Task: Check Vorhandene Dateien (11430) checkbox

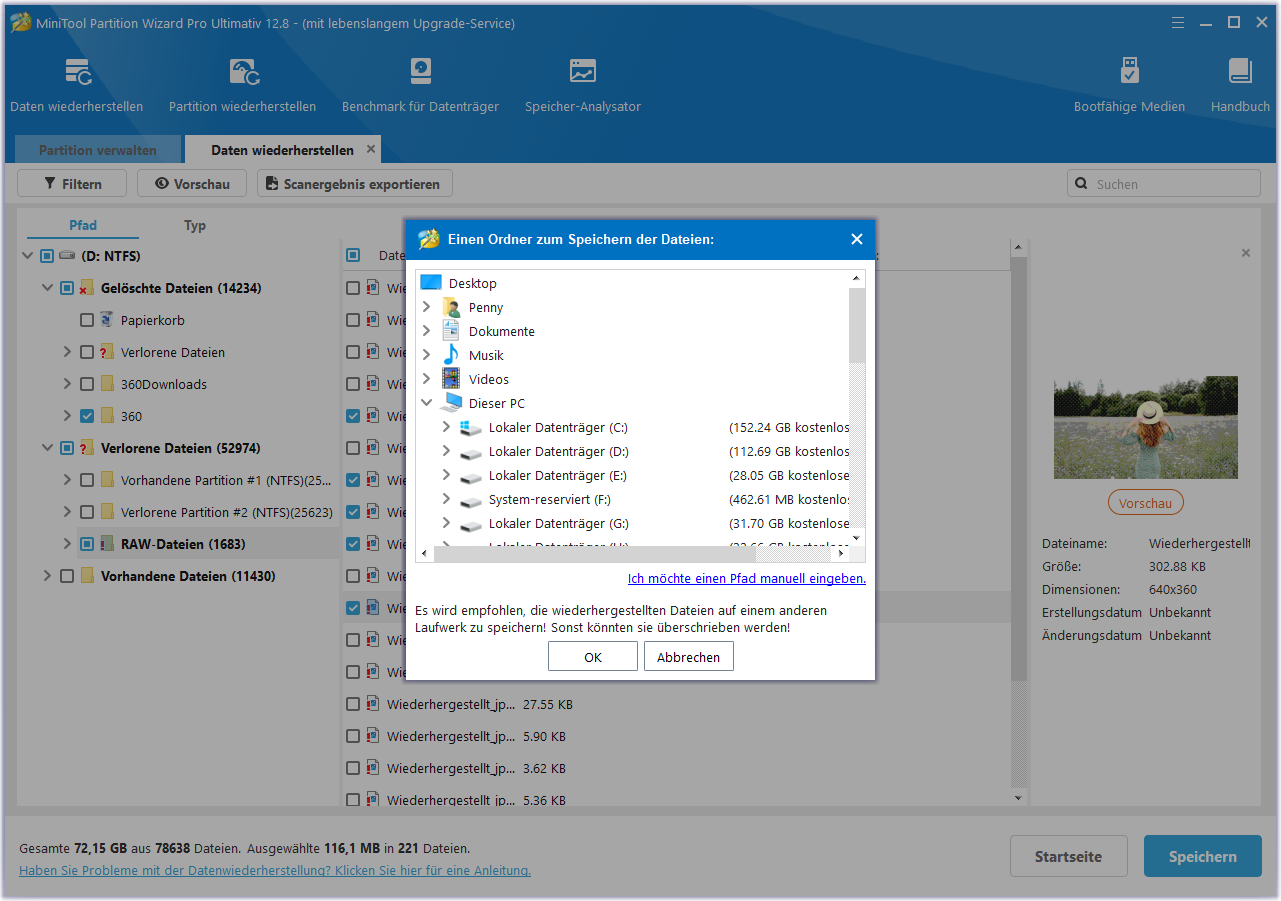Action: point(67,576)
